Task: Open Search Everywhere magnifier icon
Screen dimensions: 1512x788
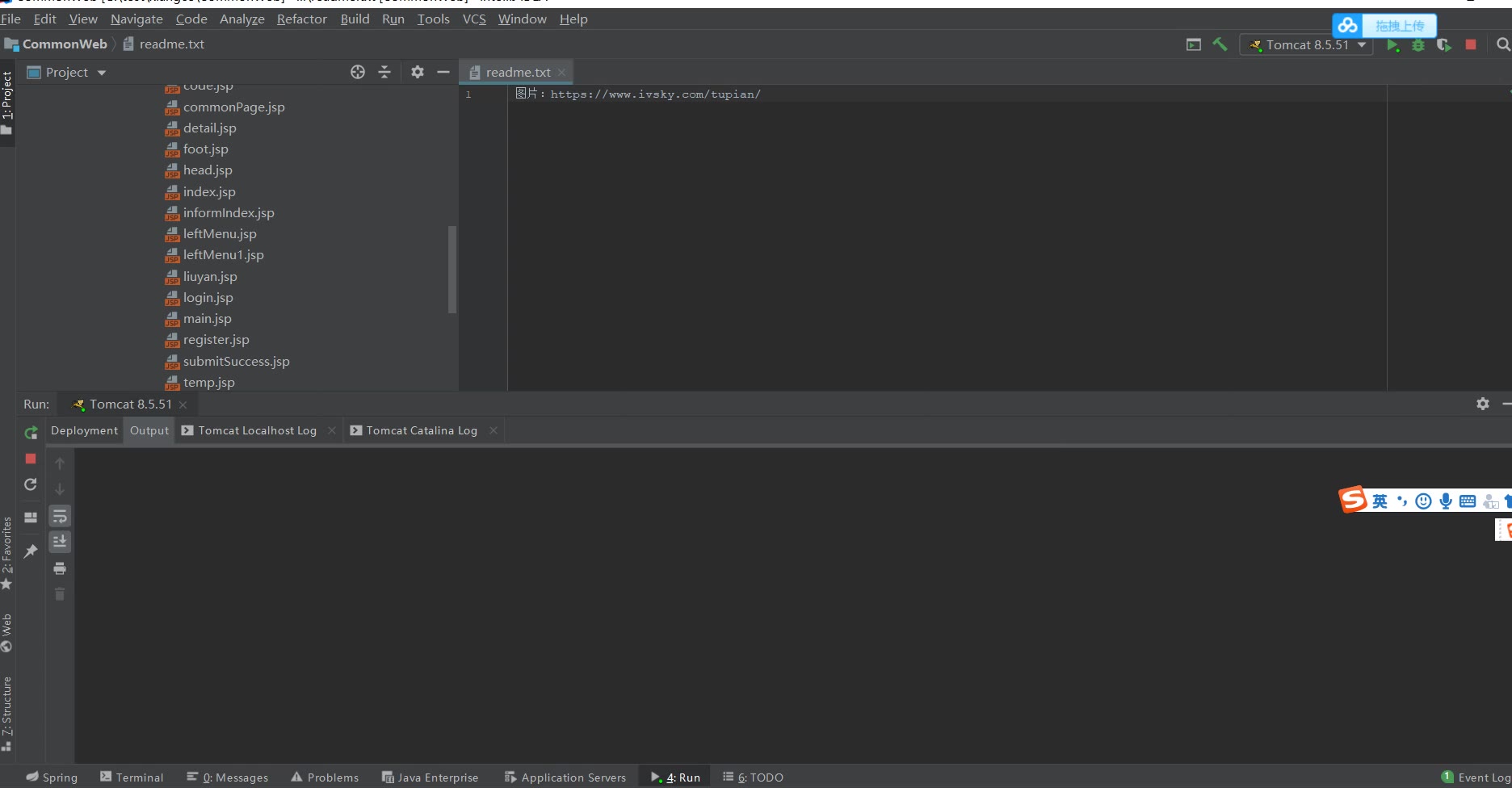Action: 1502,44
